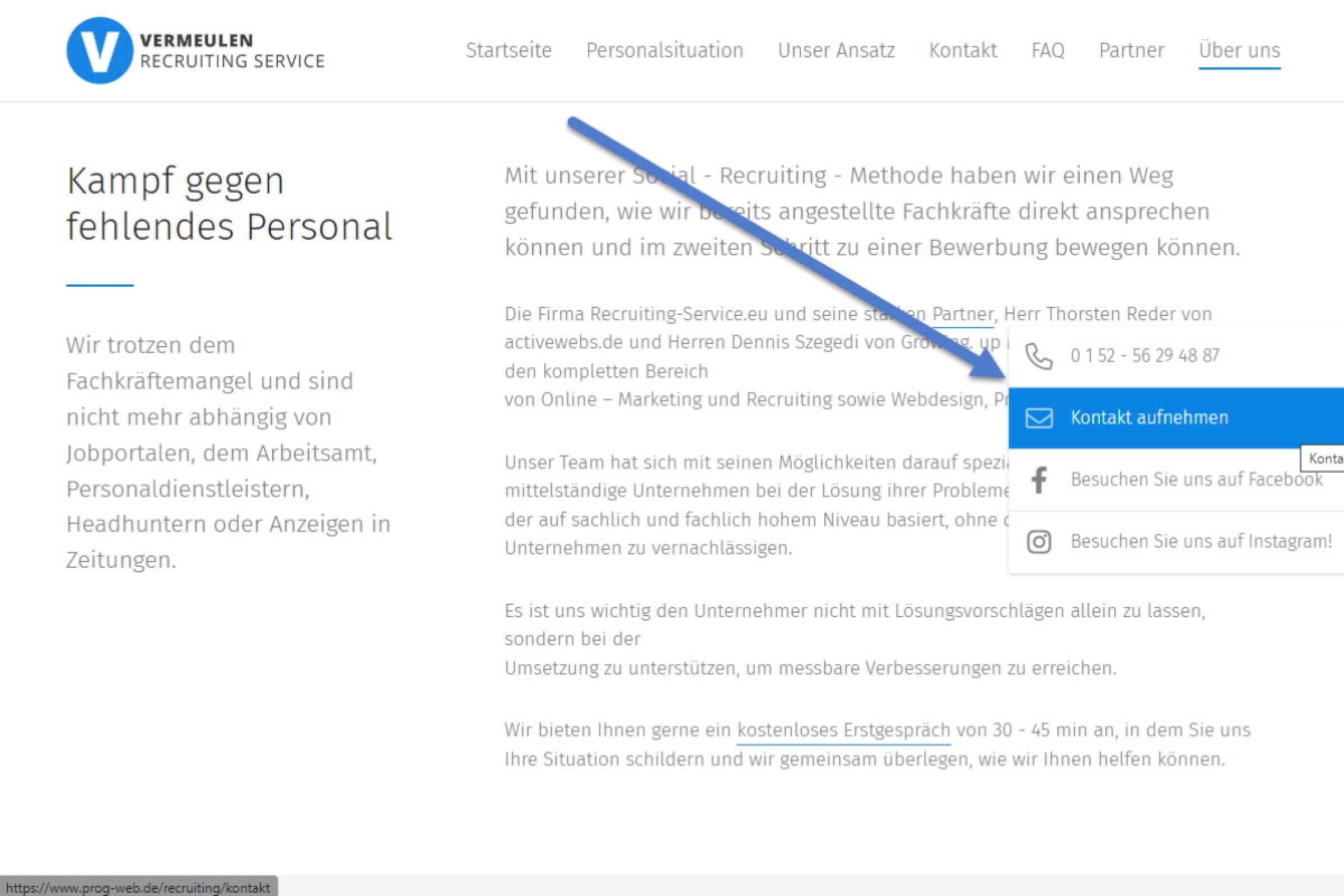
Task: Click the Vermeulen blue V logo
Action: pos(100,51)
